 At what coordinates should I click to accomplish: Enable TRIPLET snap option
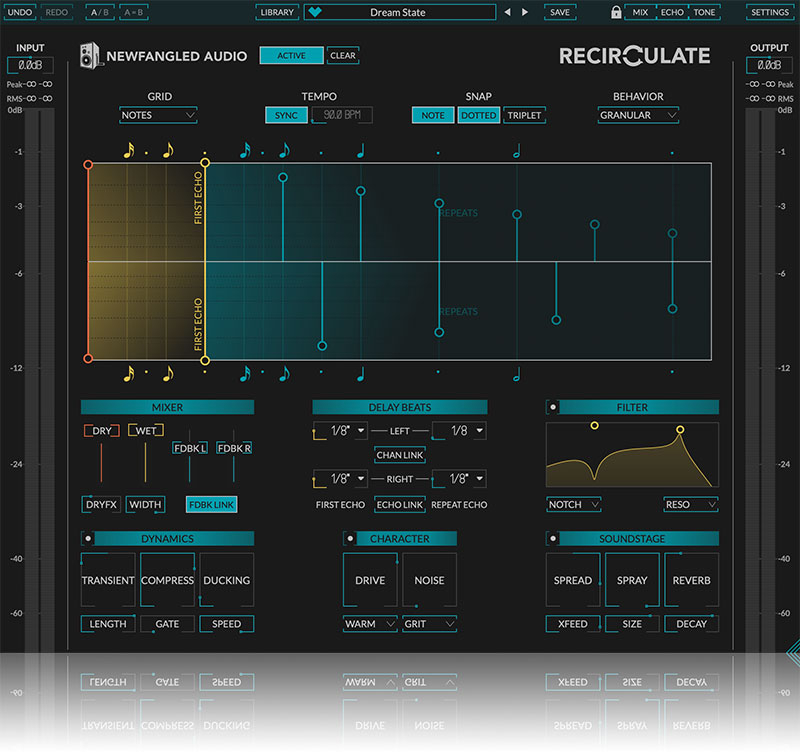tap(524, 115)
